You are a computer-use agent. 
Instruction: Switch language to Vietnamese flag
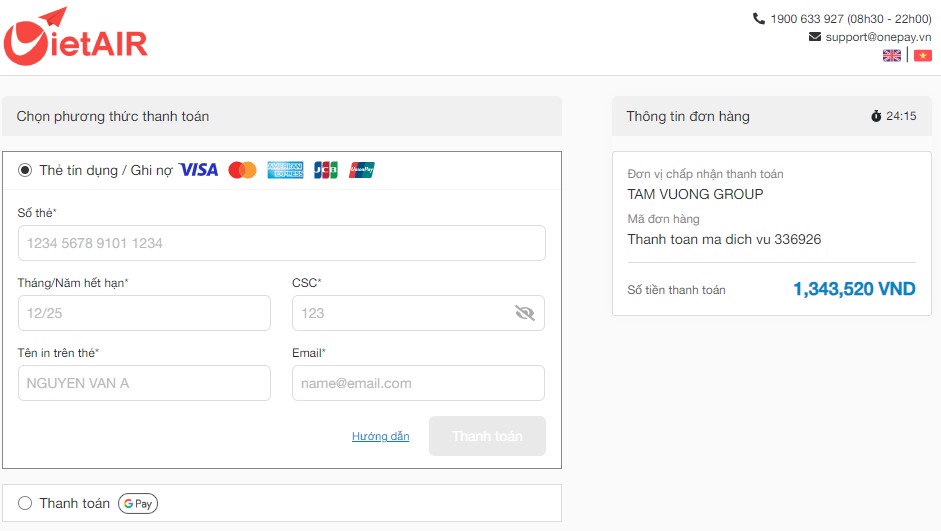coord(922,56)
